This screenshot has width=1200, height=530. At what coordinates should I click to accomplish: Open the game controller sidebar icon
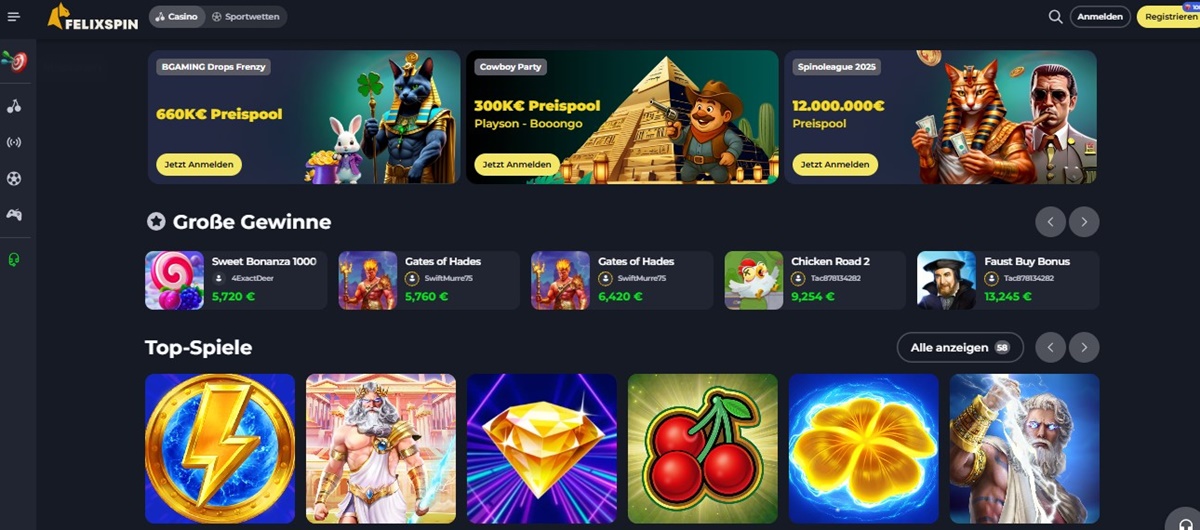click(14, 214)
